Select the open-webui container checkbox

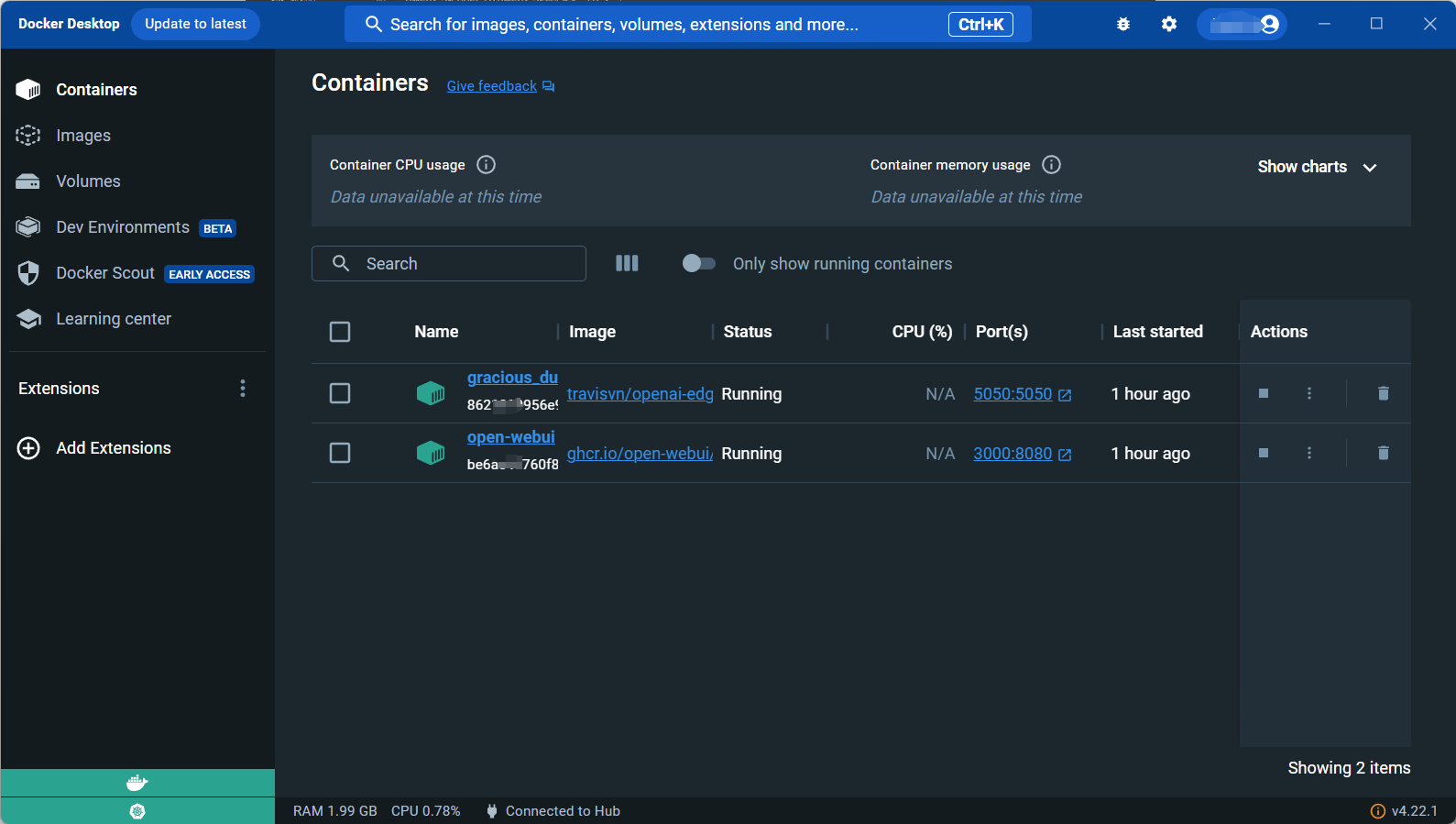[340, 453]
